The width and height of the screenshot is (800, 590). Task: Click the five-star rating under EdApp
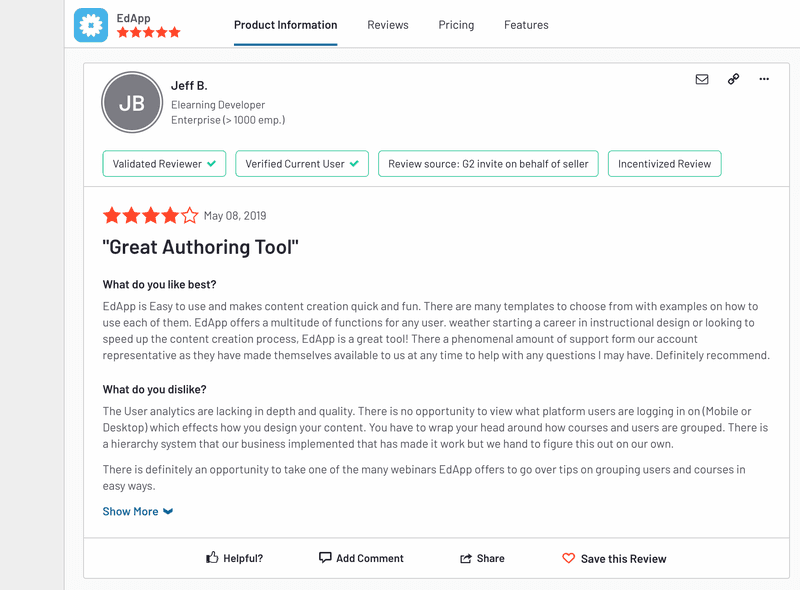(x=148, y=32)
